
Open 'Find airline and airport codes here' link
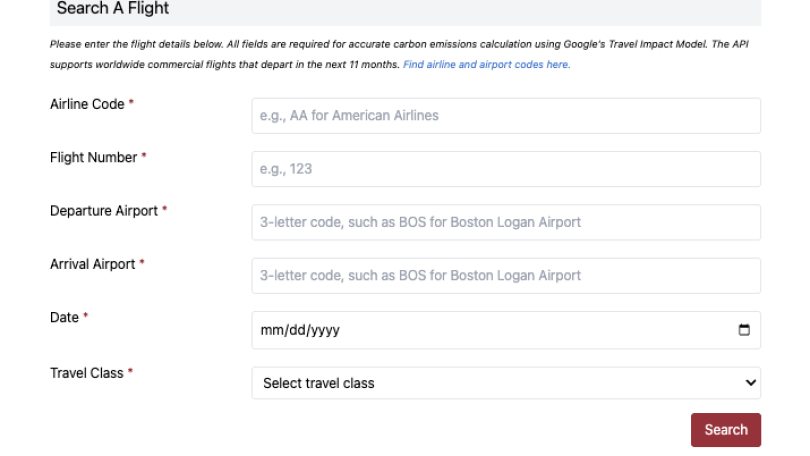coord(486,64)
